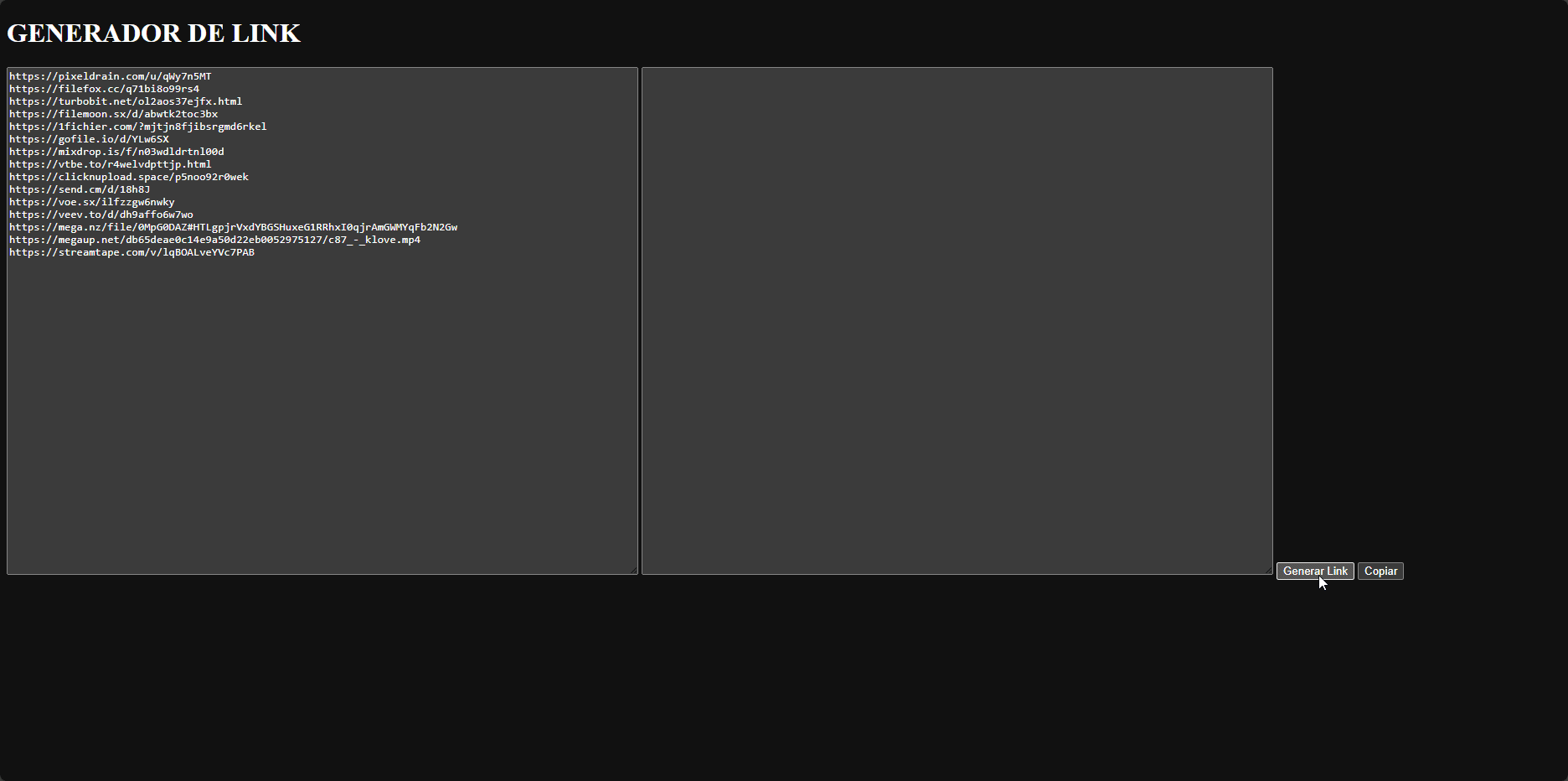The height and width of the screenshot is (781, 1568).
Task: Click the output text area resize handle
Action: (x=1268, y=570)
